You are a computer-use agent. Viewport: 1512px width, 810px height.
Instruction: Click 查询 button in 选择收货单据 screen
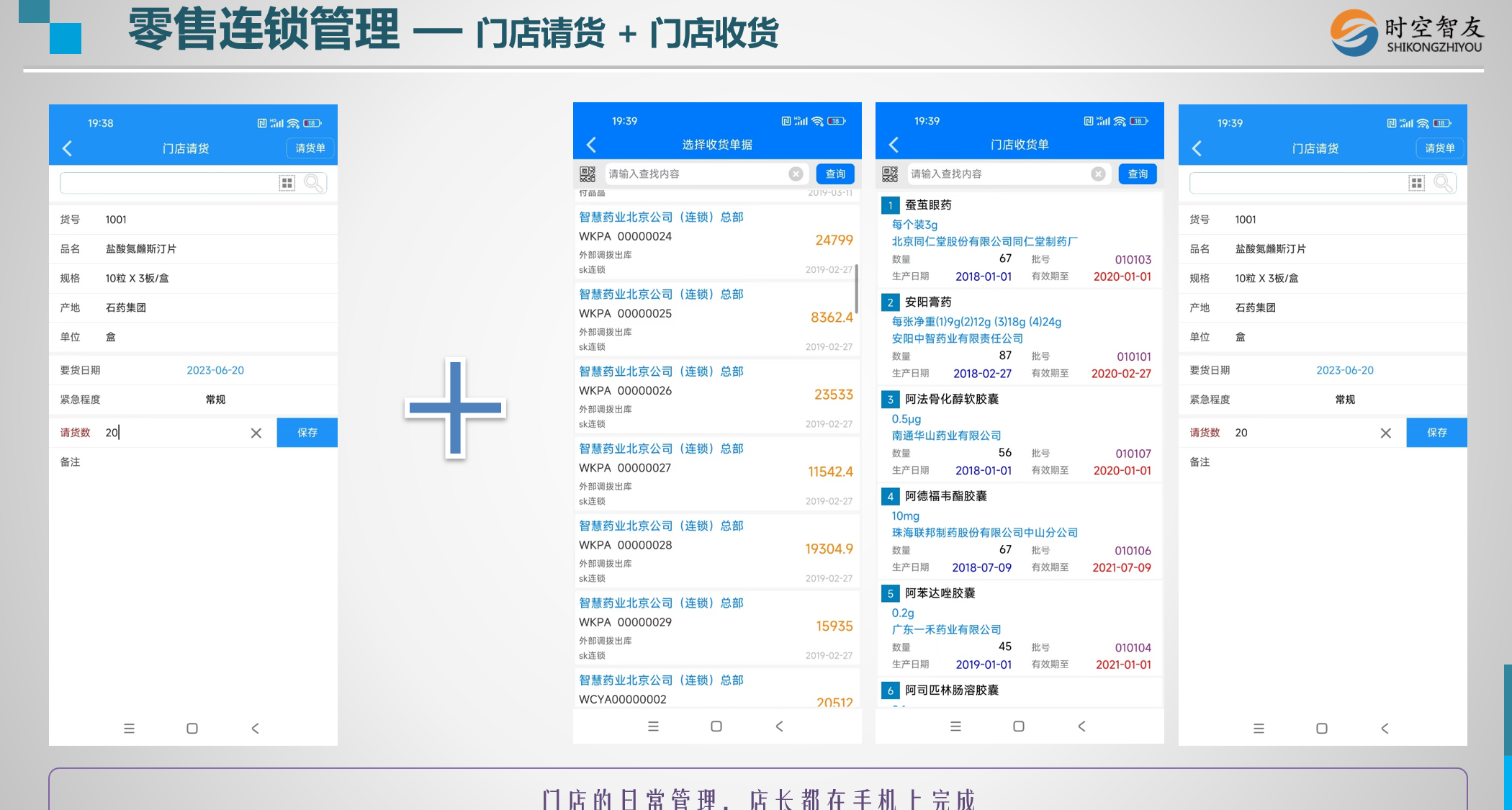pos(835,174)
